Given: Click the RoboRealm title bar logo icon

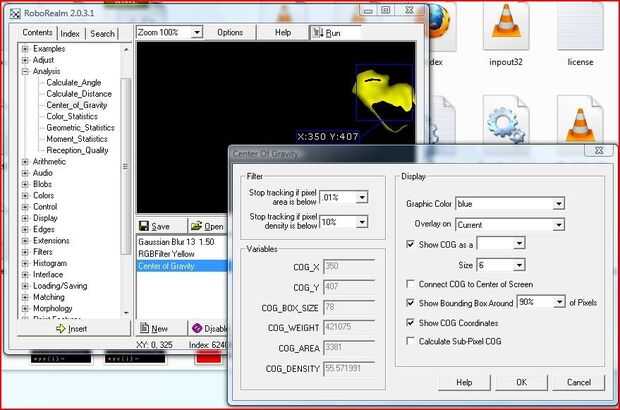Looking at the screenshot, I should click(x=15, y=13).
